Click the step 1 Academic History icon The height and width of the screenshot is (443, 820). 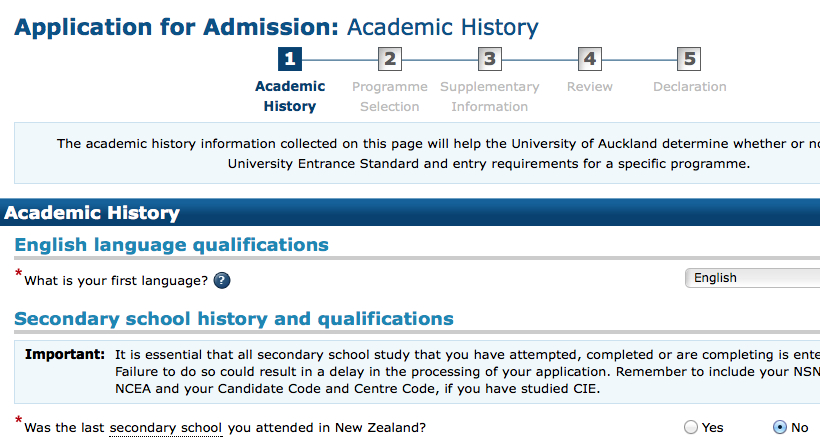click(x=290, y=59)
